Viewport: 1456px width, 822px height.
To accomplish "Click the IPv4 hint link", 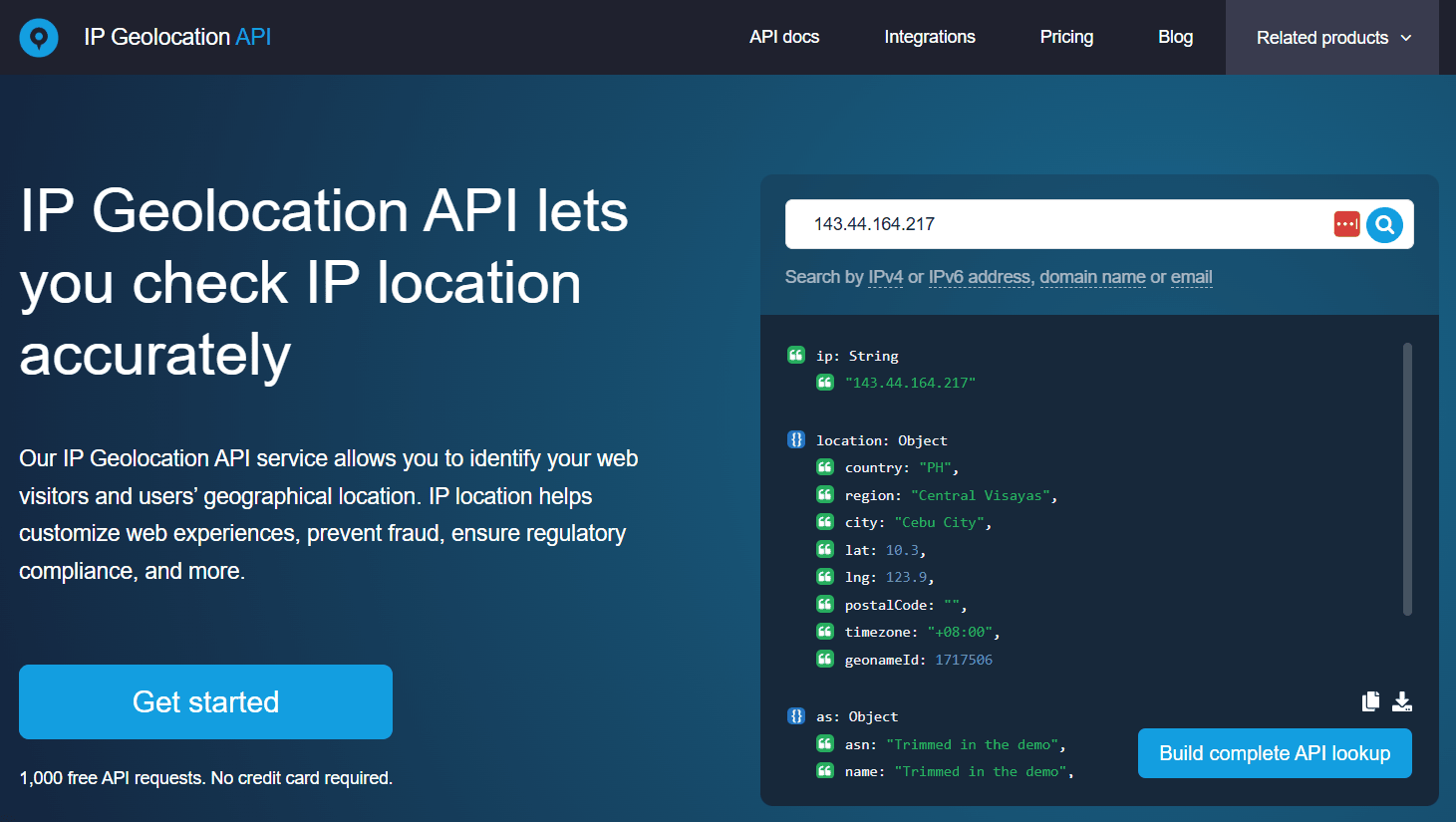I will pyautogui.click(x=885, y=277).
